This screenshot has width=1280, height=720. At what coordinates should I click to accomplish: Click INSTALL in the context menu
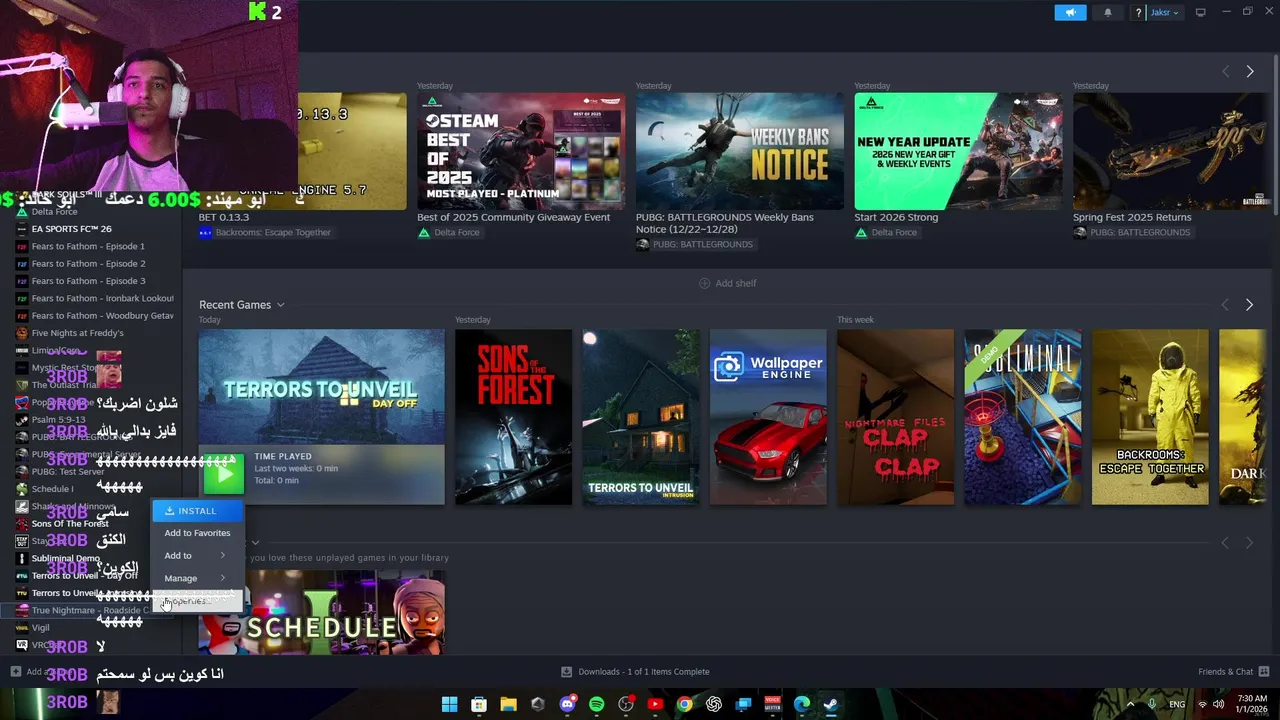[x=197, y=511]
